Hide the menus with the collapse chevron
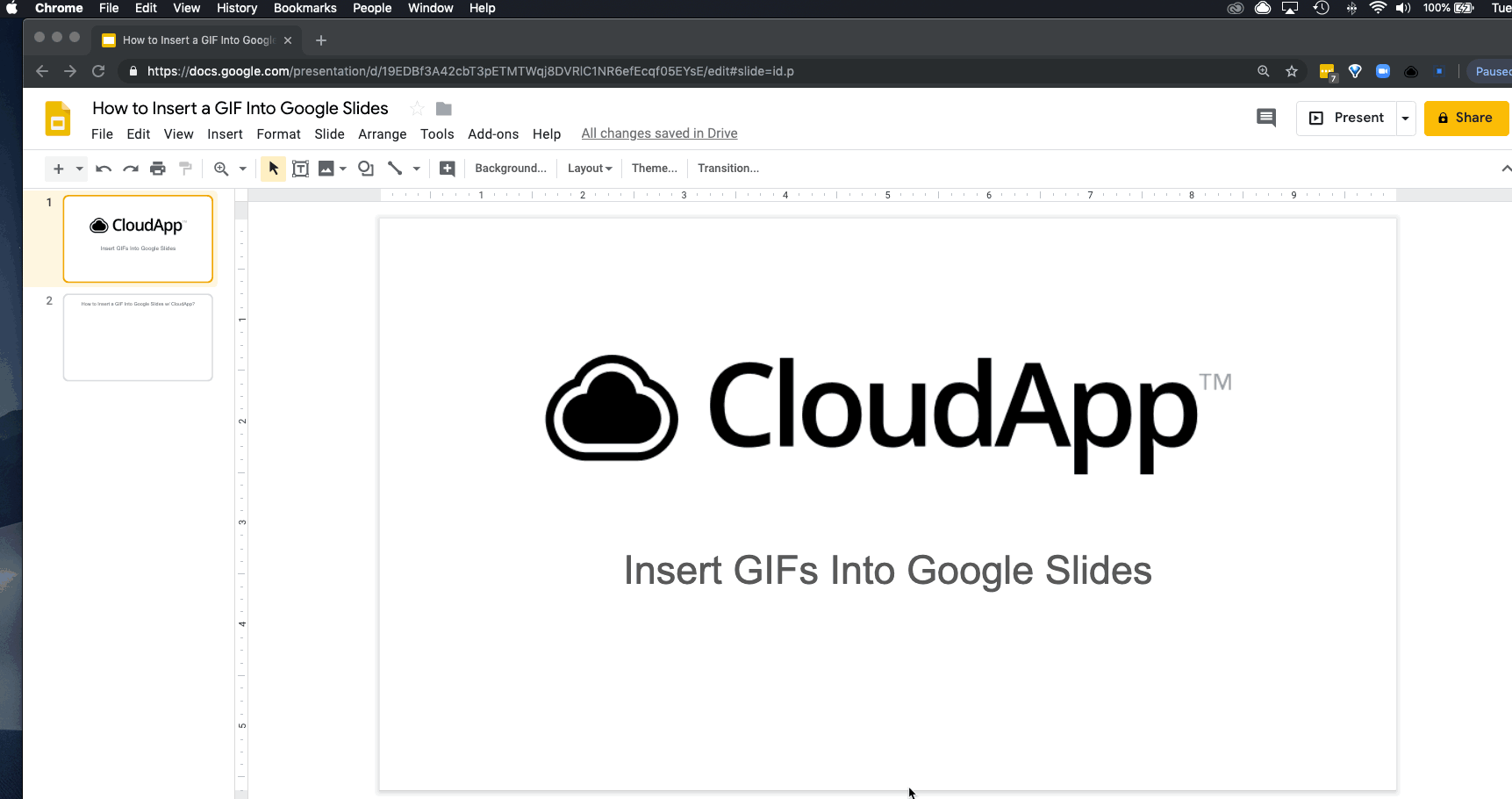Image resolution: width=1512 pixels, height=799 pixels. 1505,169
